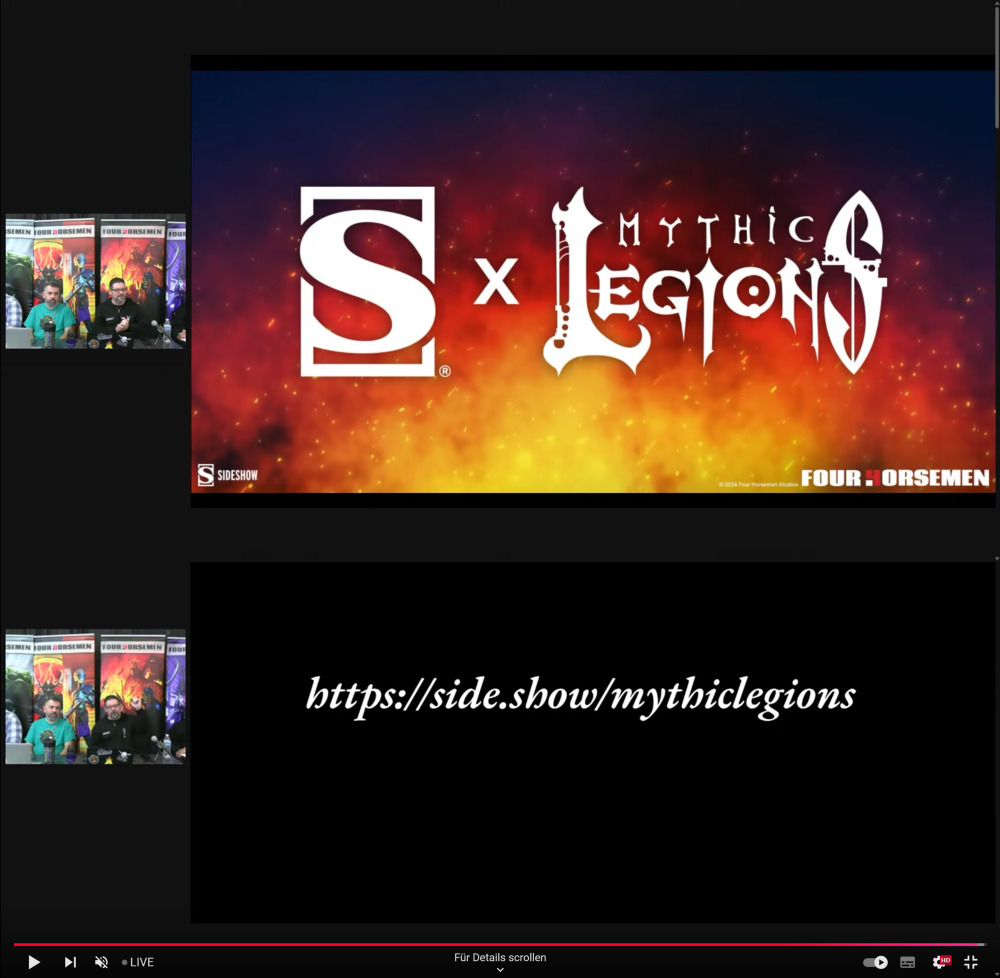Click the Mythic Legions title logo

tap(714, 281)
